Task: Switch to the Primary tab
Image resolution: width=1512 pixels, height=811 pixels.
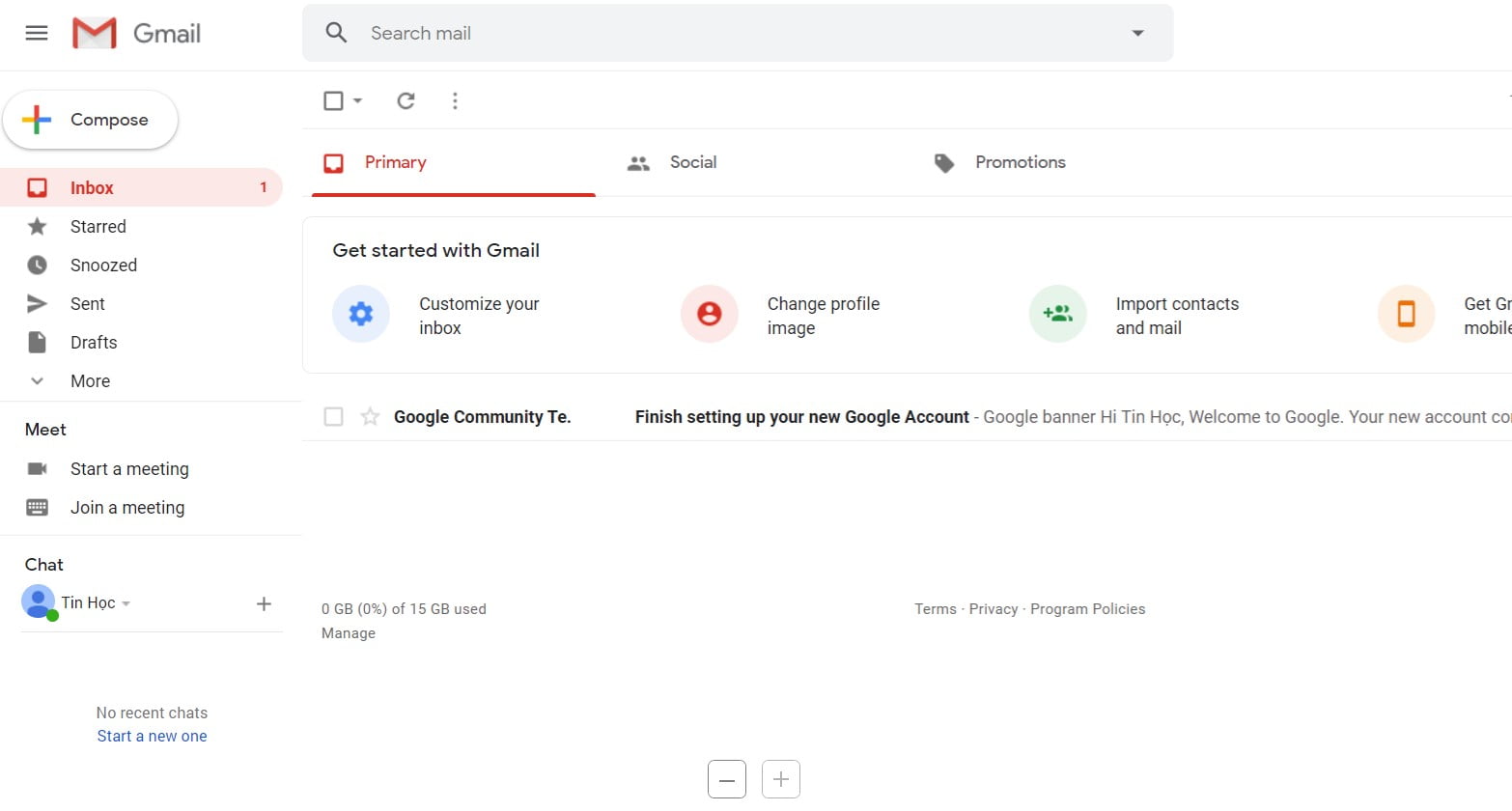Action: [x=454, y=162]
